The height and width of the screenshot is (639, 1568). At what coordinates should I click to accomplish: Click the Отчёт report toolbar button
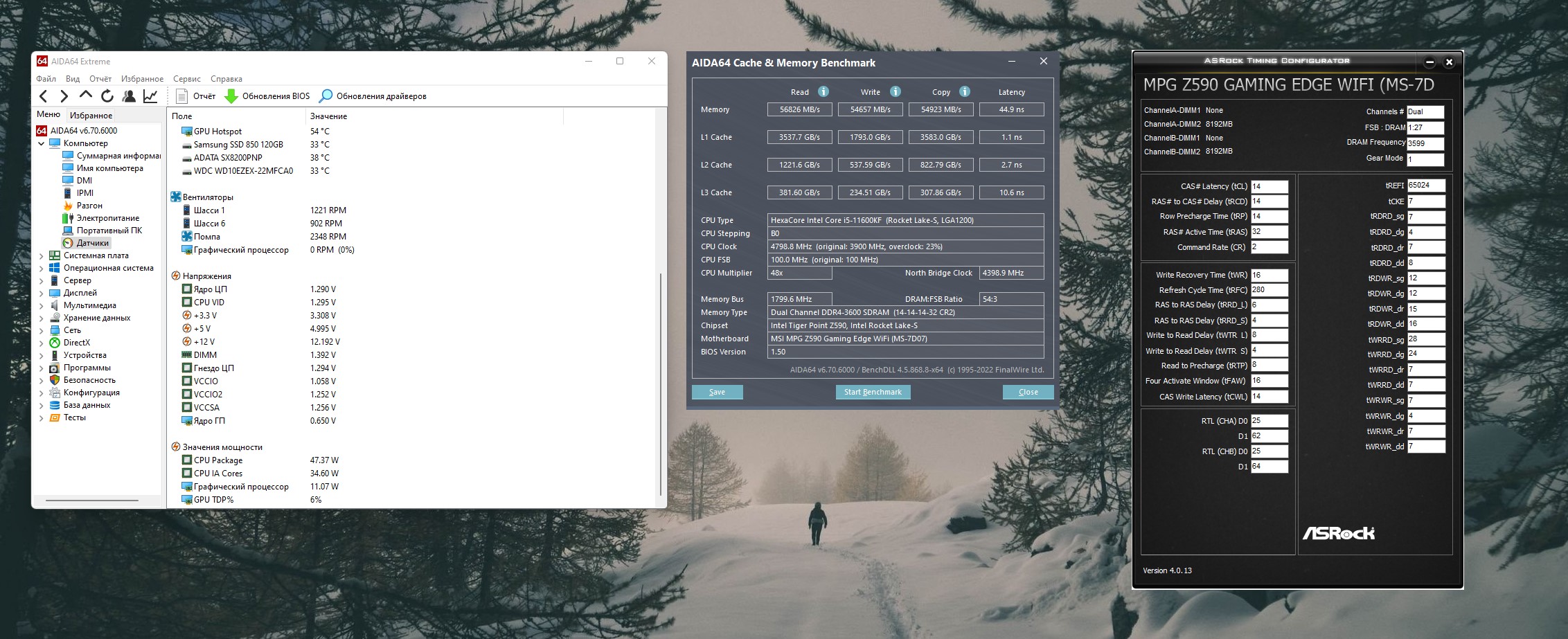coord(196,96)
